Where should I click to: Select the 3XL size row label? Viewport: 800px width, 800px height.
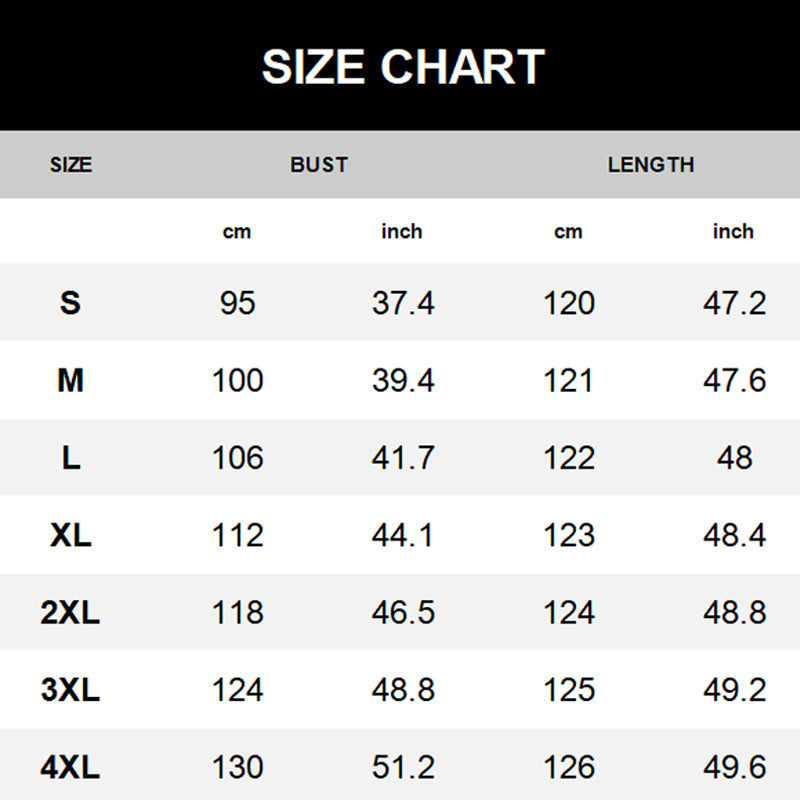click(70, 690)
